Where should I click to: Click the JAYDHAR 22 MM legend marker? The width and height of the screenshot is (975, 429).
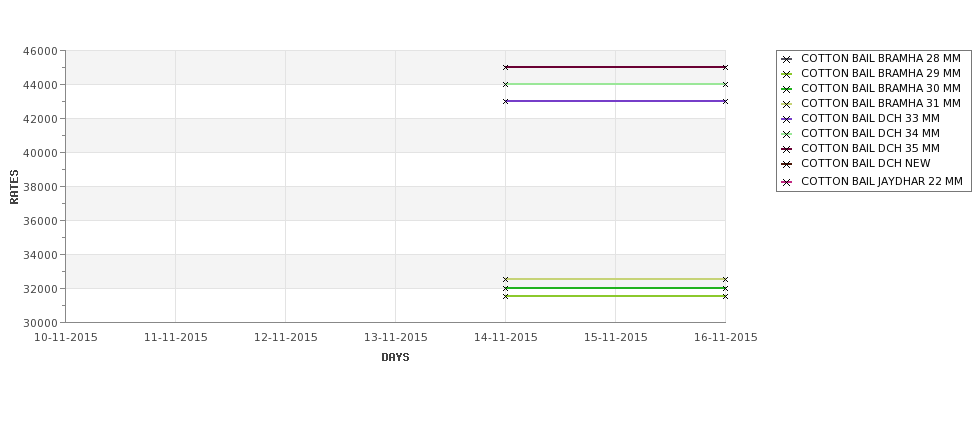click(x=786, y=182)
